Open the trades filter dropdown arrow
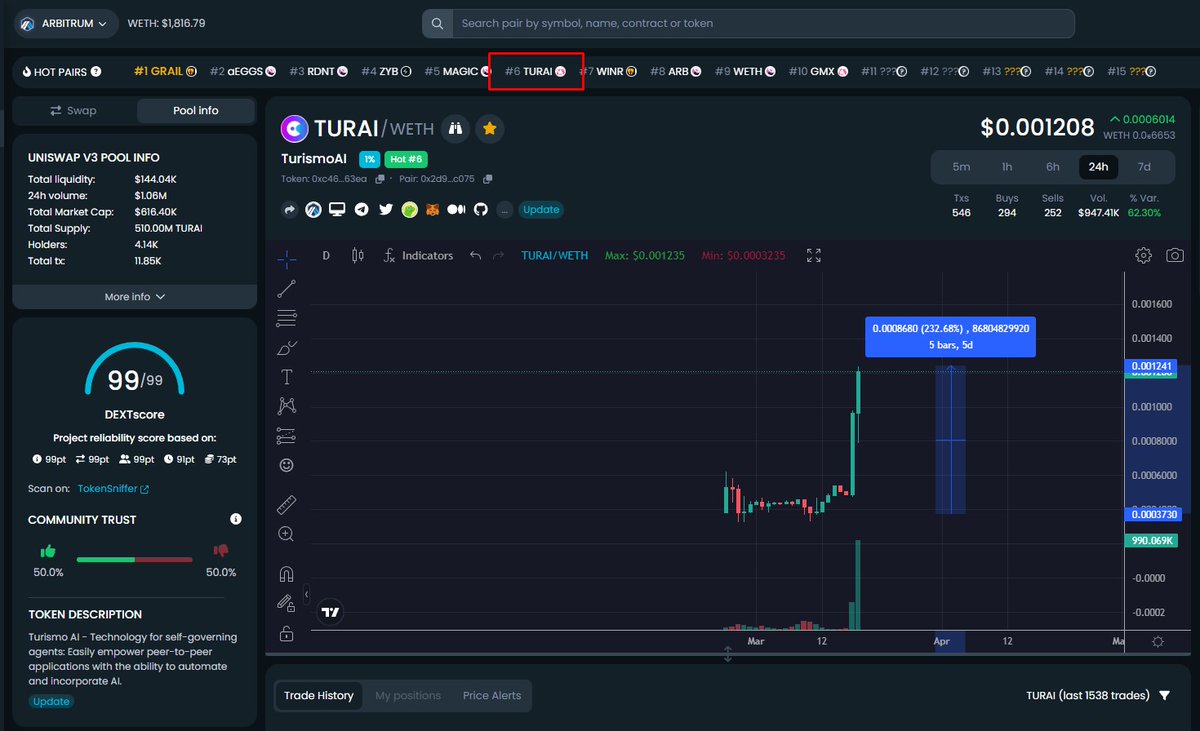The width and height of the screenshot is (1200, 731). pyautogui.click(x=1165, y=695)
